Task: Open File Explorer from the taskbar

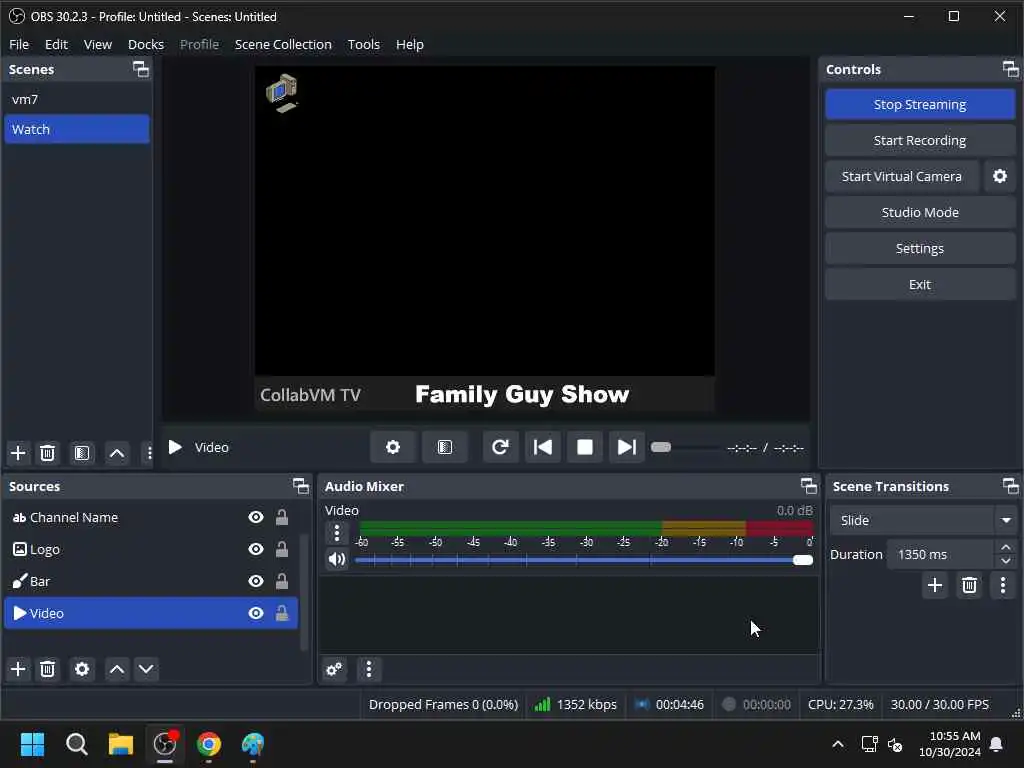Action: click(x=121, y=744)
